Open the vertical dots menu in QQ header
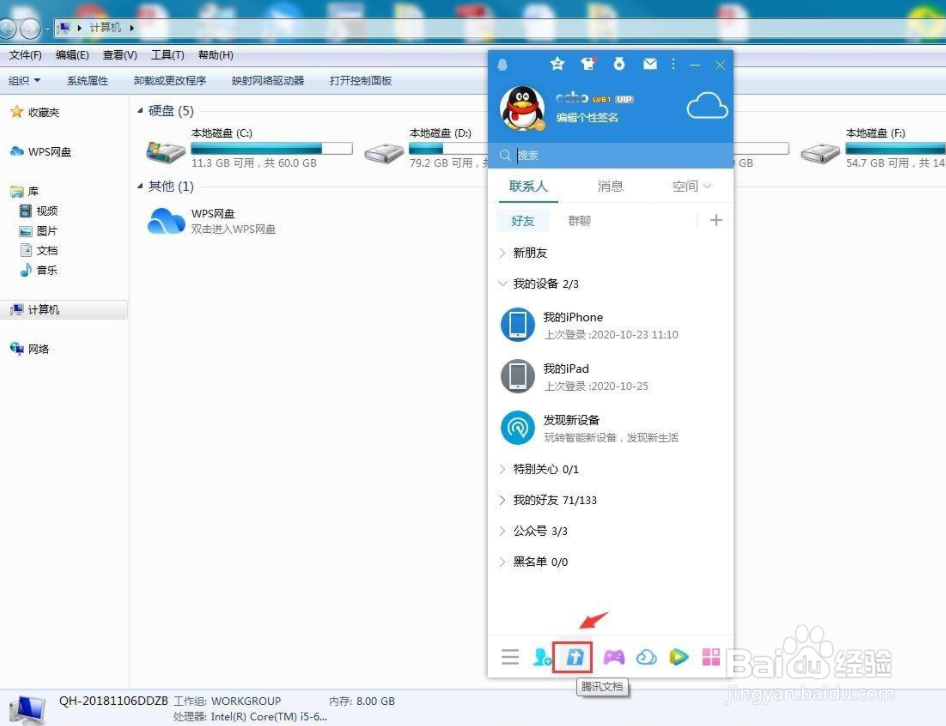 click(x=673, y=64)
